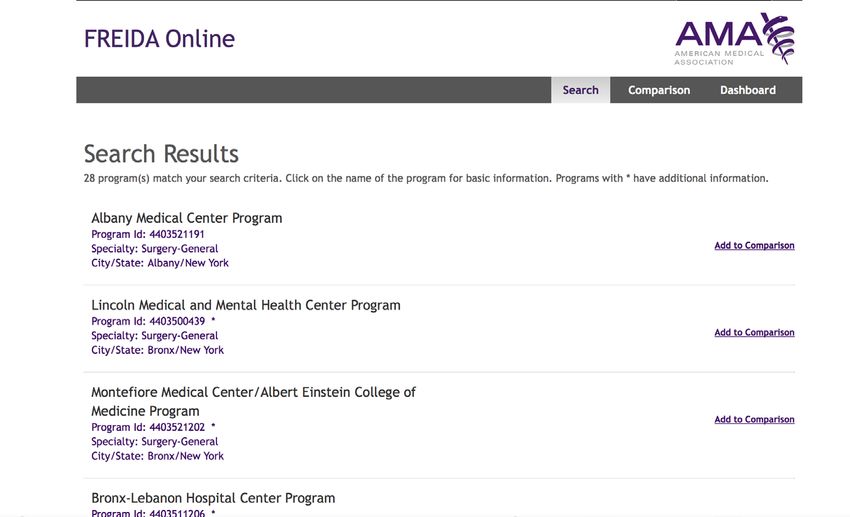Viewport: 850px width, 517px height.
Task: Add Montefiore Medical Center to comparison
Action: 754,419
